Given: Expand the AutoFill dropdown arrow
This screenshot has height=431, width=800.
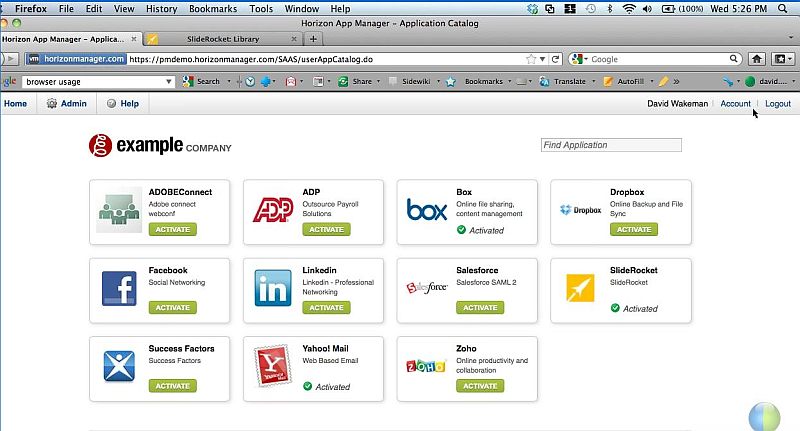Looking at the screenshot, I should pos(652,82).
